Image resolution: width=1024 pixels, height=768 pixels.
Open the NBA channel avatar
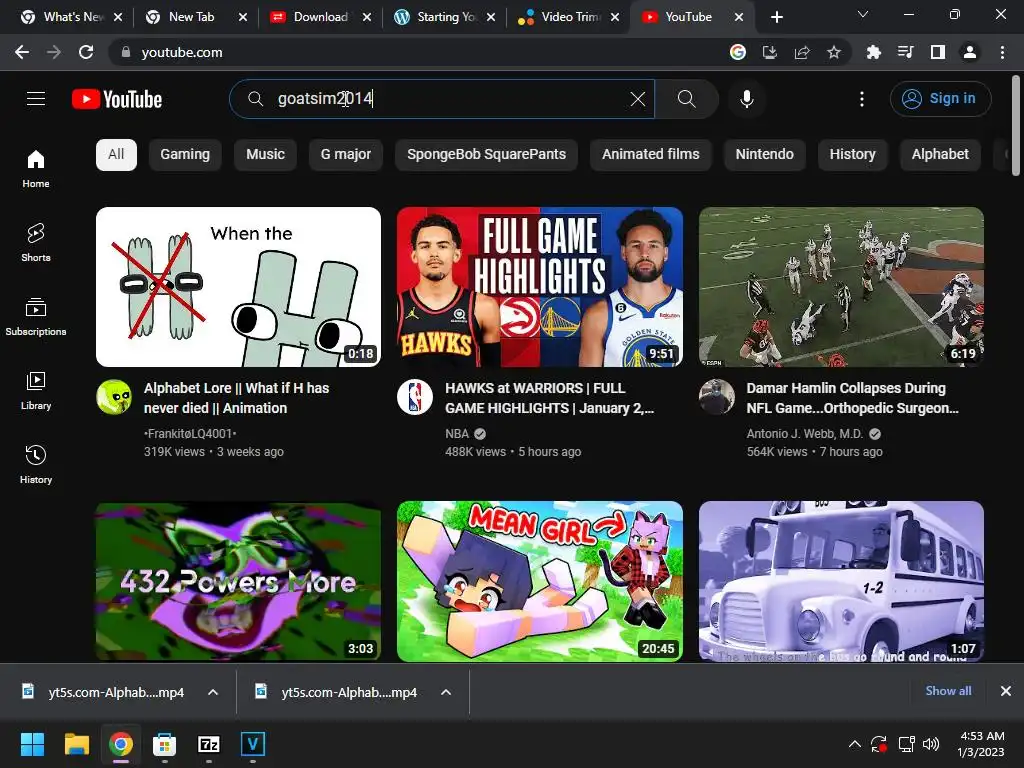click(x=415, y=396)
